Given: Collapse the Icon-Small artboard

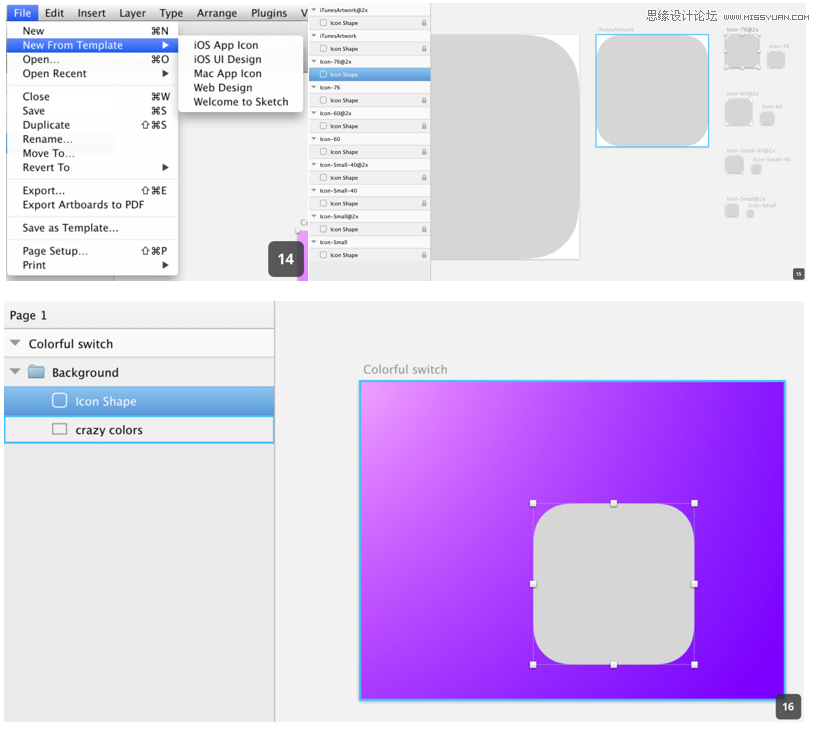Looking at the screenshot, I should (314, 242).
